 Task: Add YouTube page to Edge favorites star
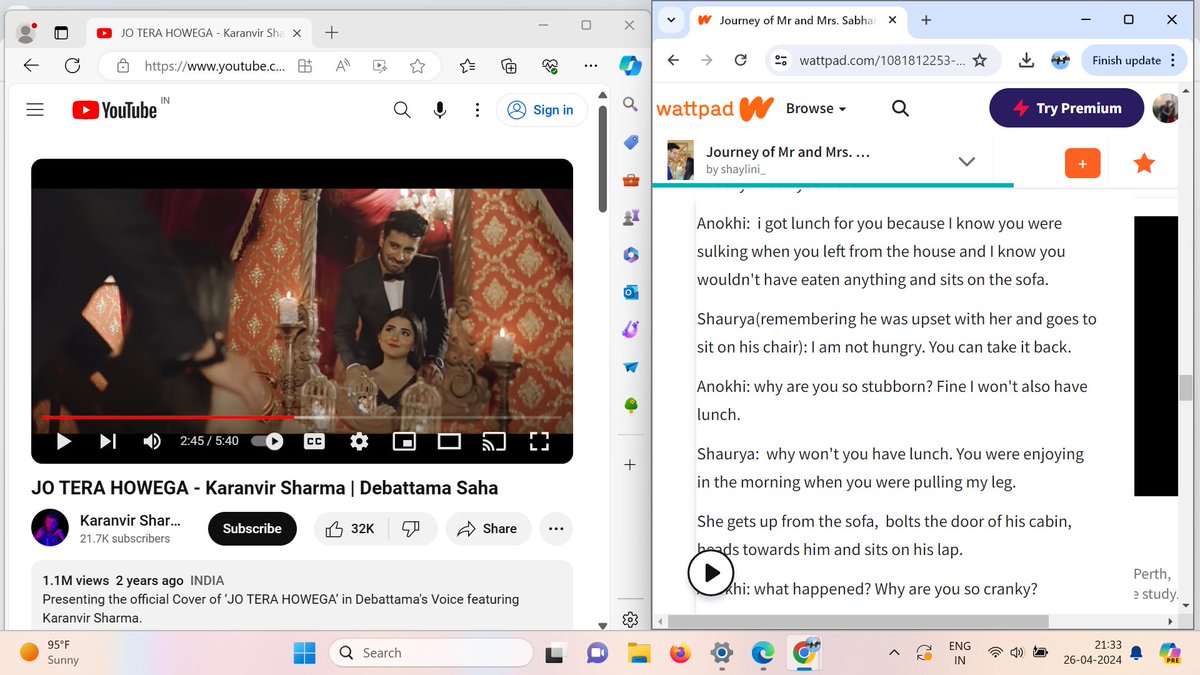[x=418, y=66]
